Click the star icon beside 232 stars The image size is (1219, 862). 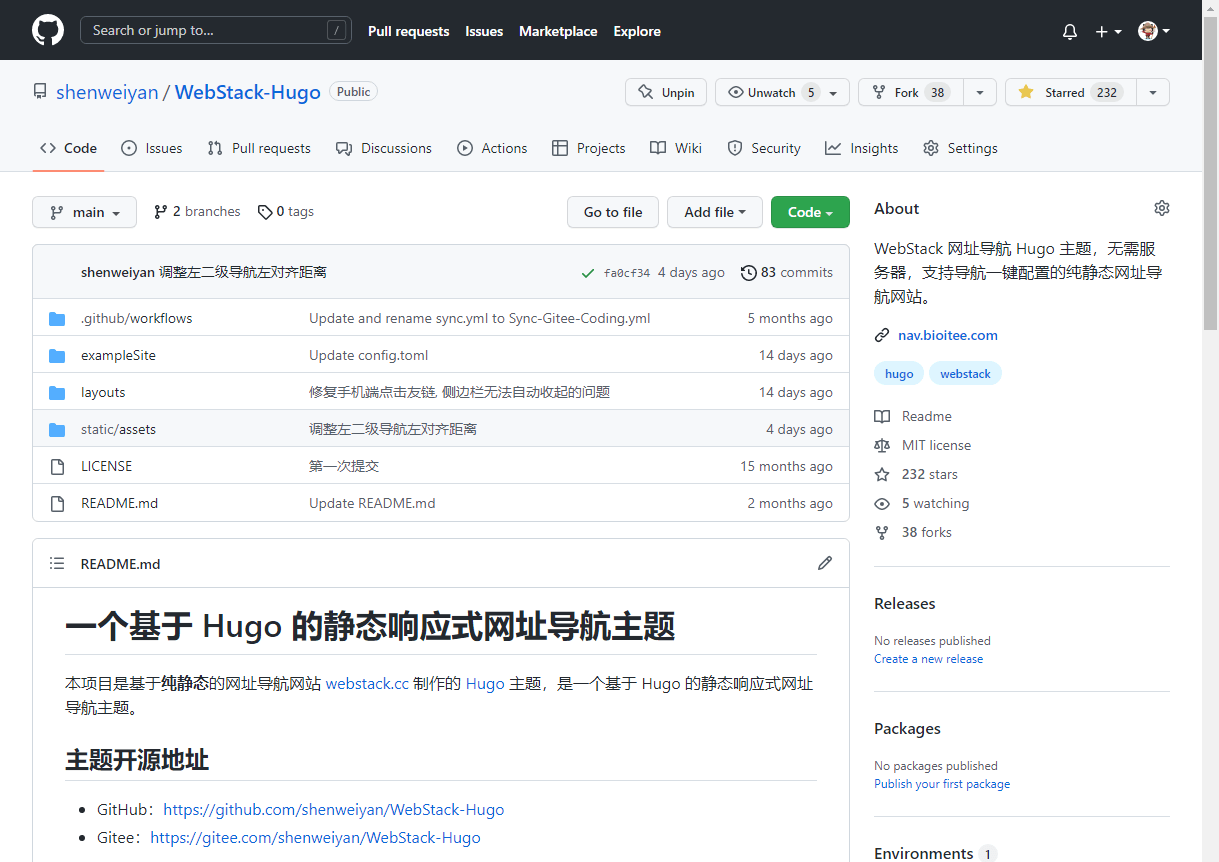pos(882,474)
